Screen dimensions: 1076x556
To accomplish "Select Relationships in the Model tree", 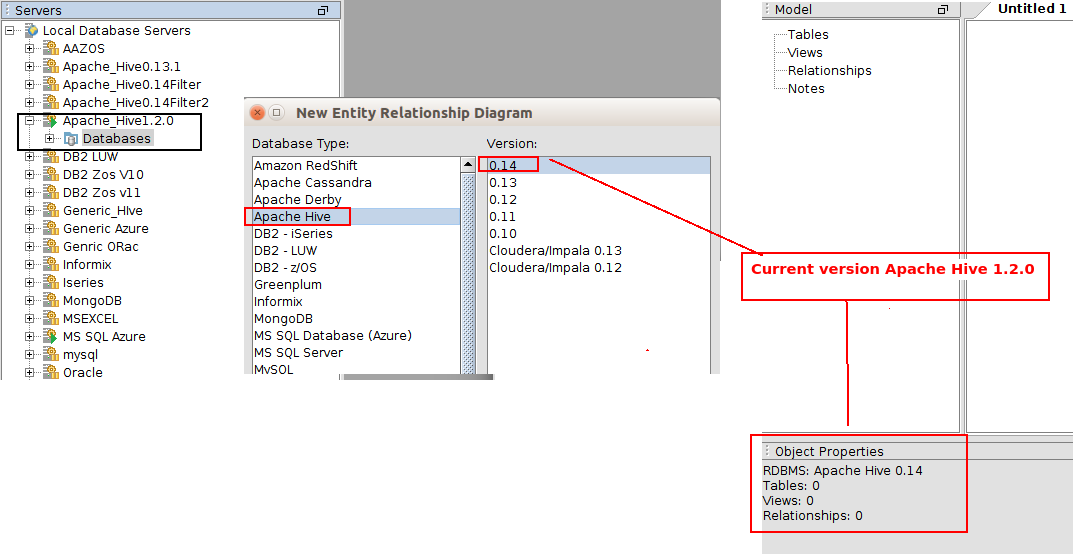I will coord(830,70).
